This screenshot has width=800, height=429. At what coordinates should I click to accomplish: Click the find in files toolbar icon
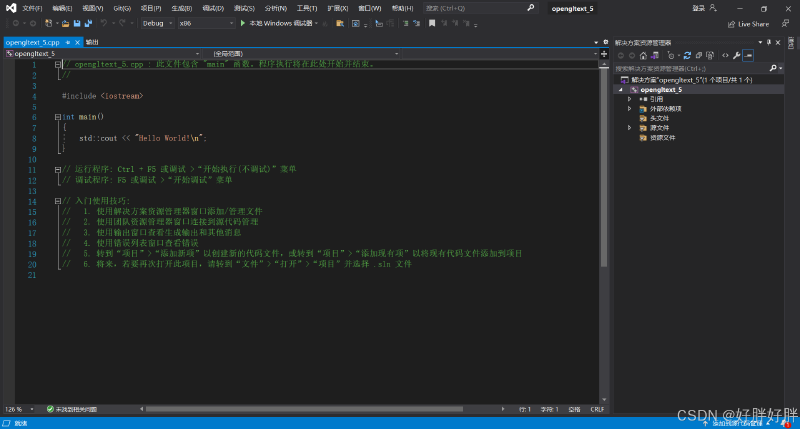tap(340, 23)
